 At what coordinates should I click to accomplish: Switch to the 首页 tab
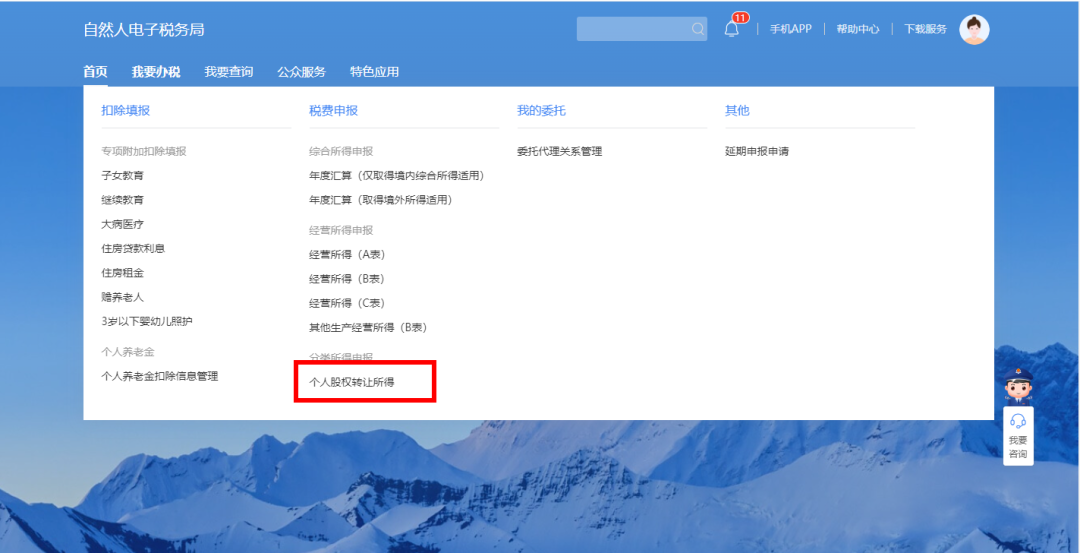click(95, 72)
